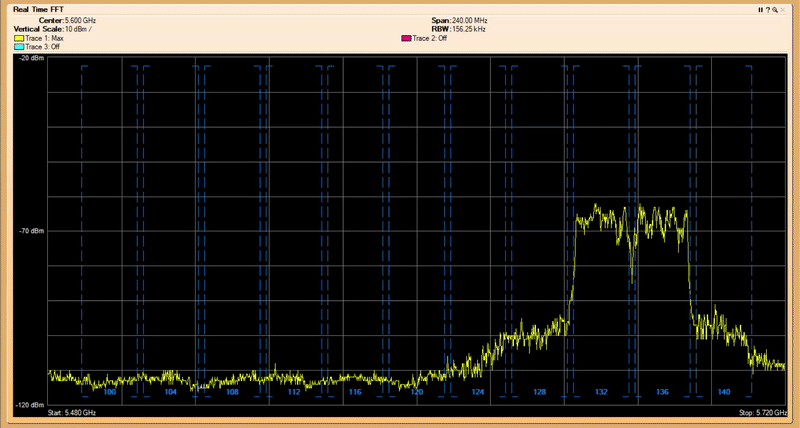Click the Stop: 5.720 GHz label
This screenshot has width=800, height=428.
pyautogui.click(x=763, y=413)
